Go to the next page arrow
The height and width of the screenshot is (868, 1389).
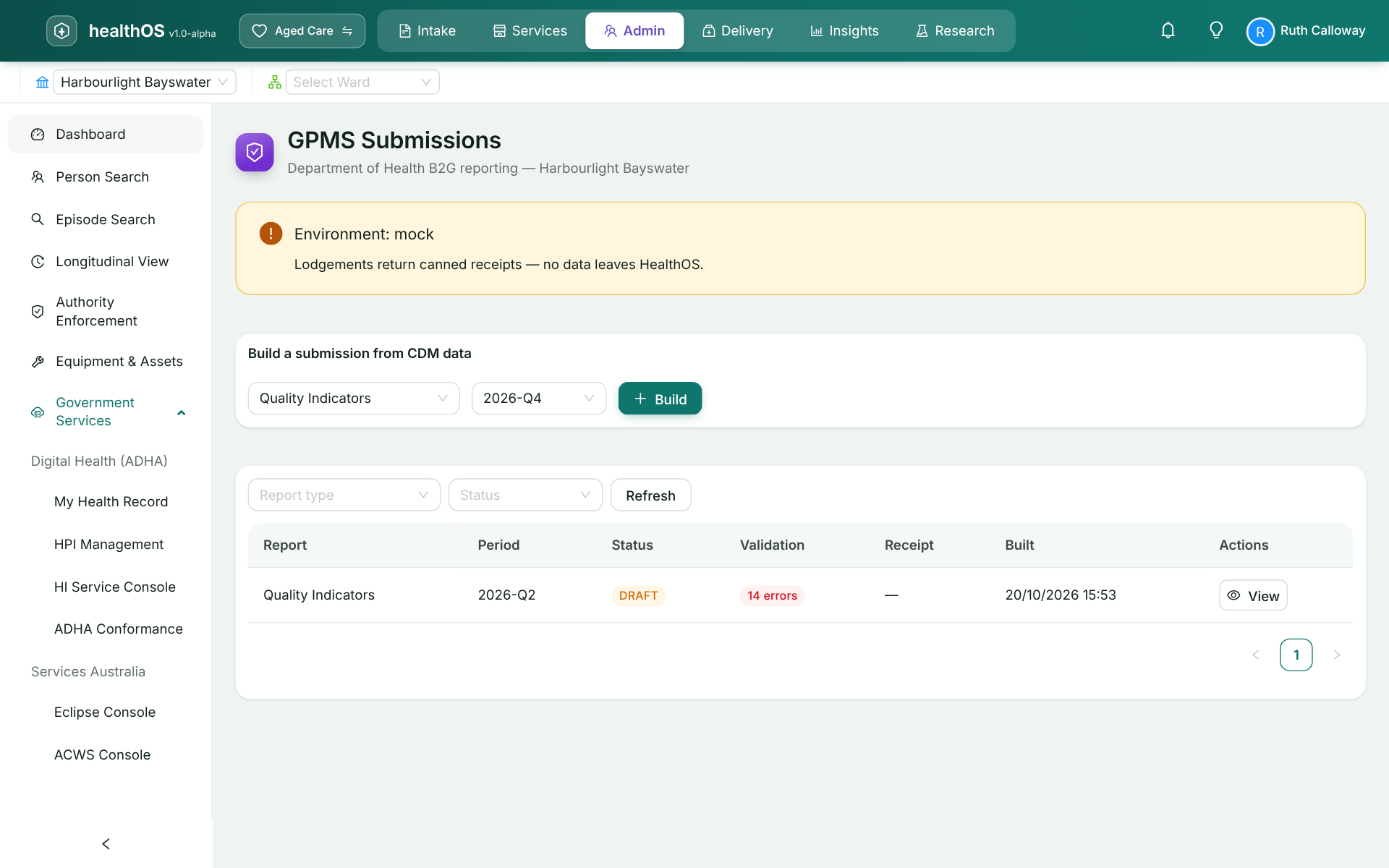tap(1337, 655)
